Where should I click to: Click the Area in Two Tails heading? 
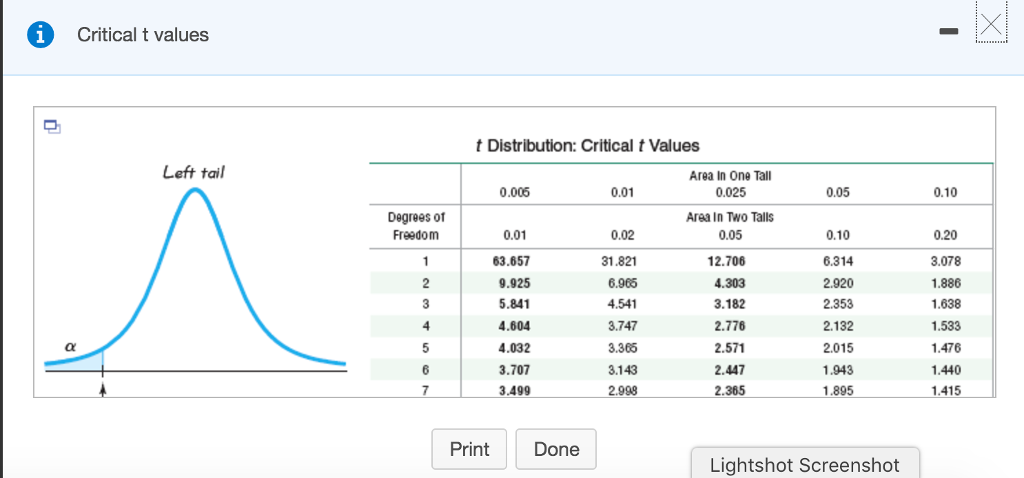tap(729, 218)
